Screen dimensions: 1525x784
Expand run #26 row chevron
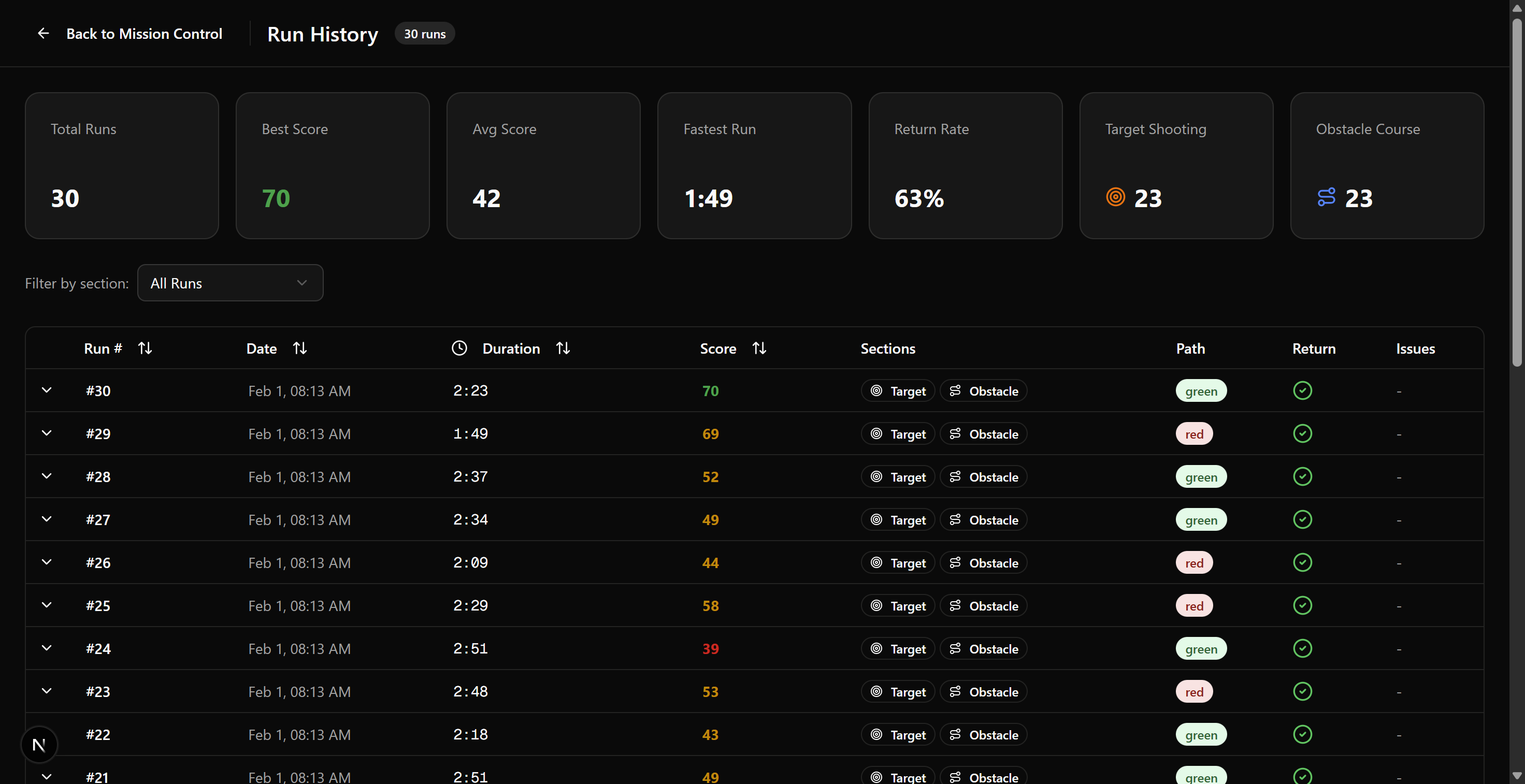(x=47, y=562)
